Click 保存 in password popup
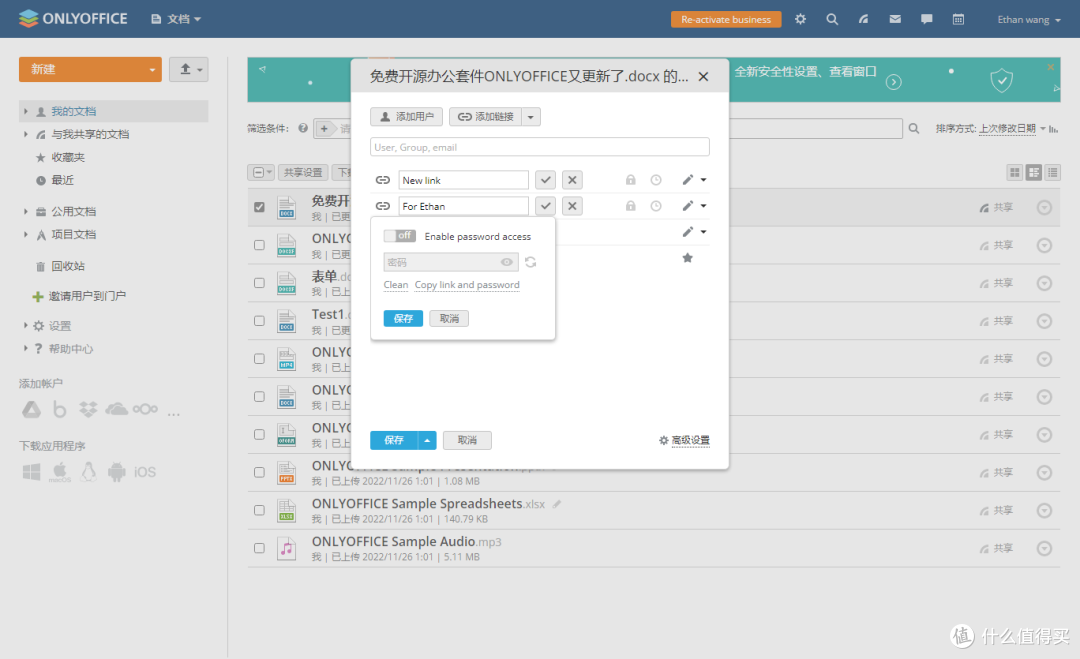This screenshot has width=1080, height=659. click(x=403, y=318)
